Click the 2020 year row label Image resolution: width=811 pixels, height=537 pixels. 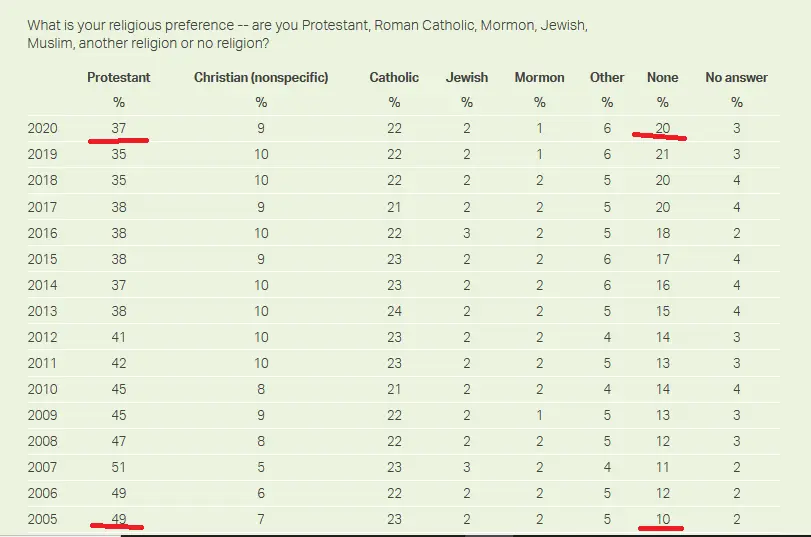43,128
